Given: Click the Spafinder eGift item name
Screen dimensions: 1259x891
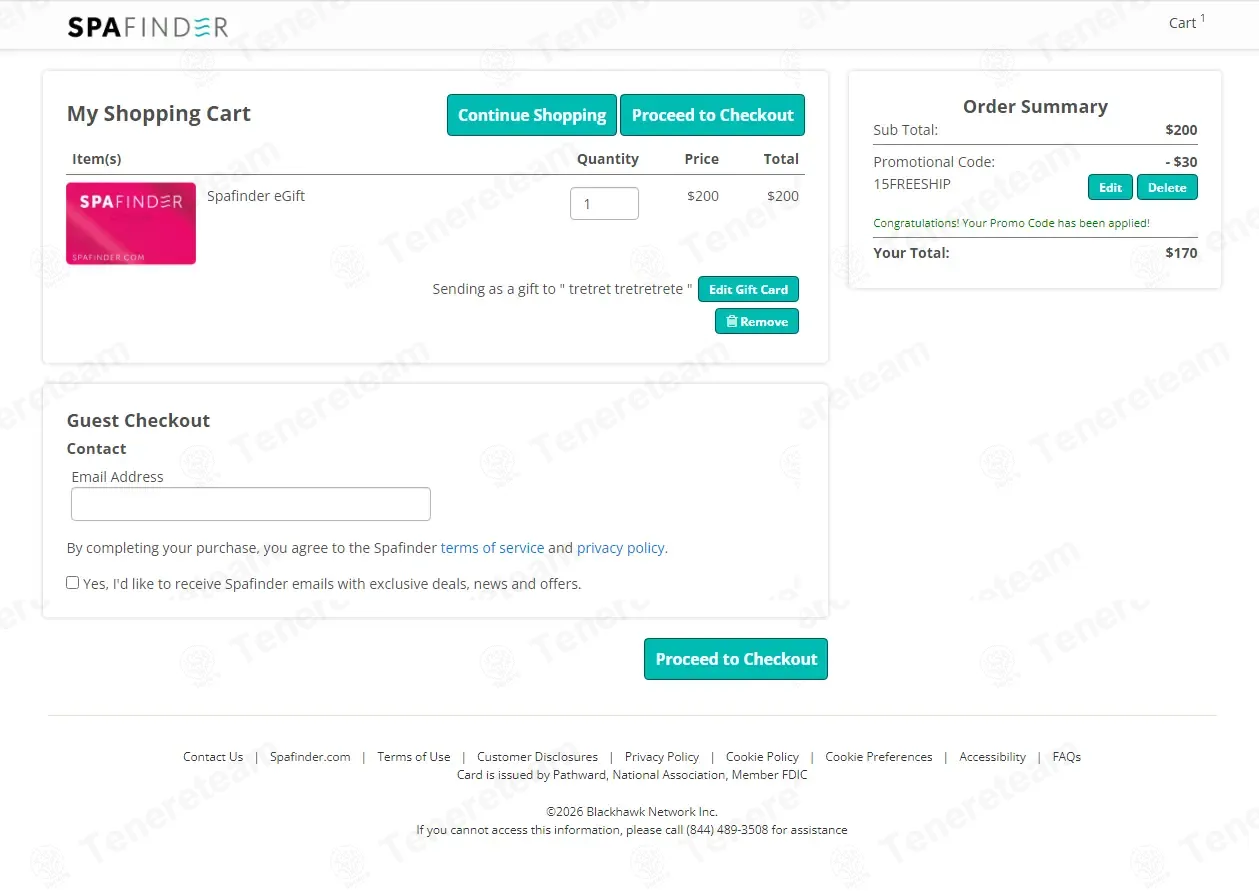Looking at the screenshot, I should click(x=256, y=196).
